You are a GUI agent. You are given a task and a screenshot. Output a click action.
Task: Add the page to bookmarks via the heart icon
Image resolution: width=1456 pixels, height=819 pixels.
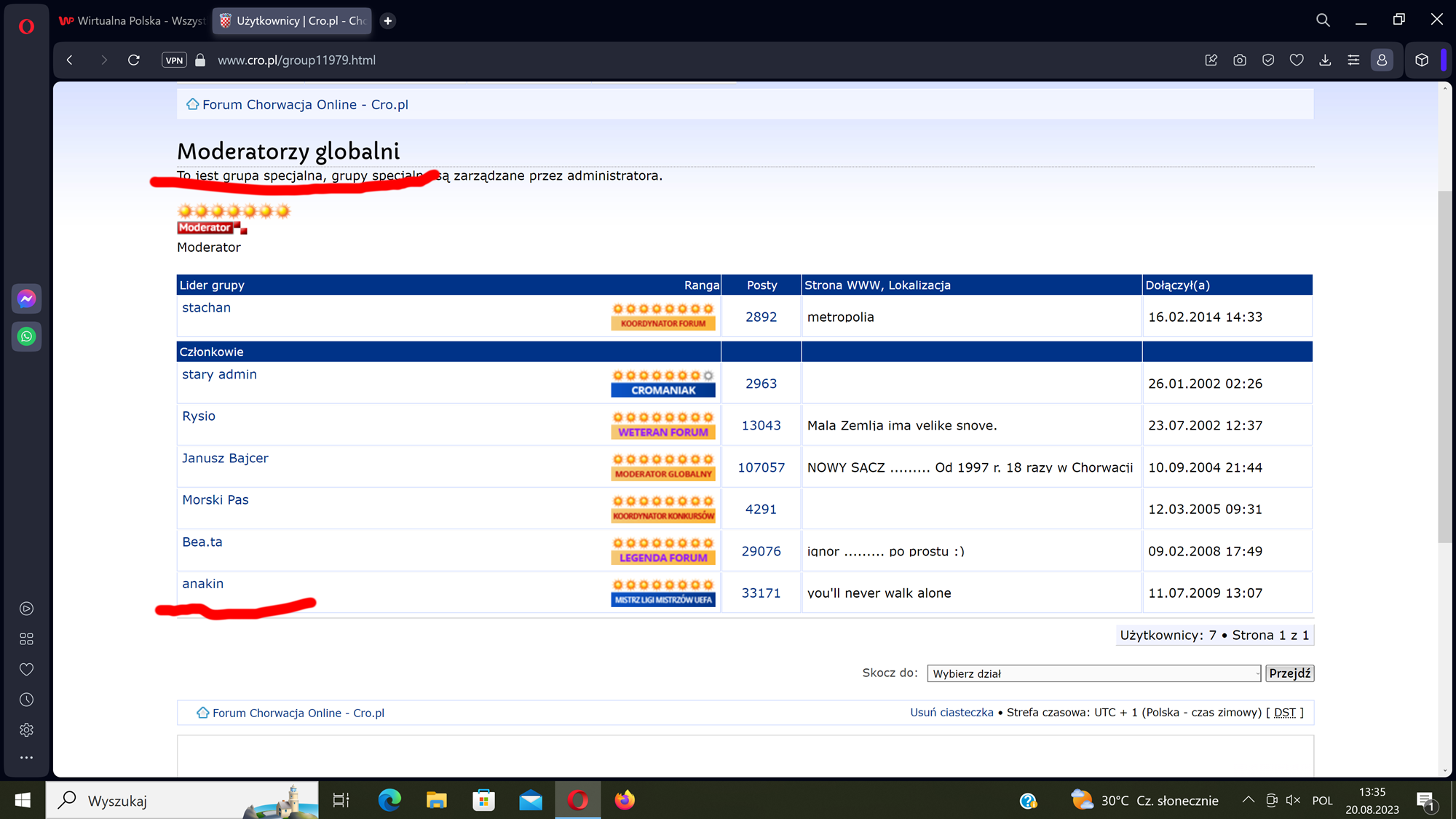tap(1297, 60)
